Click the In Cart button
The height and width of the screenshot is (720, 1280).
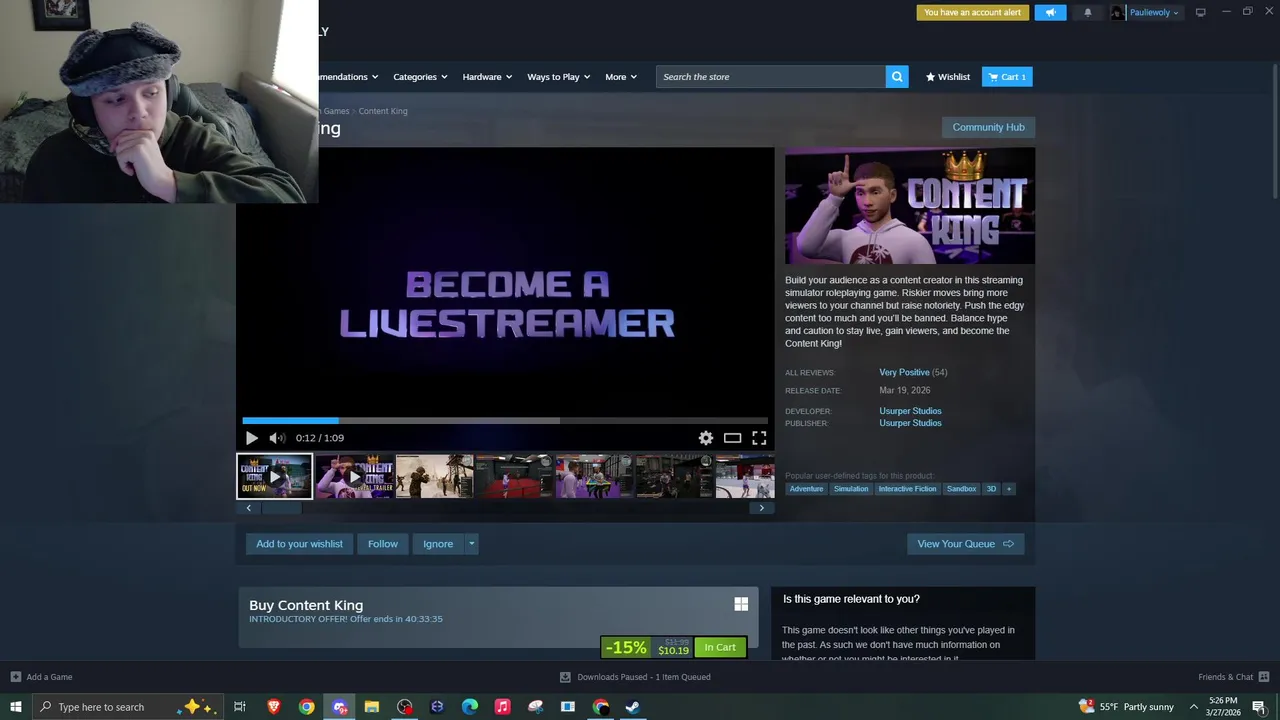tap(720, 647)
